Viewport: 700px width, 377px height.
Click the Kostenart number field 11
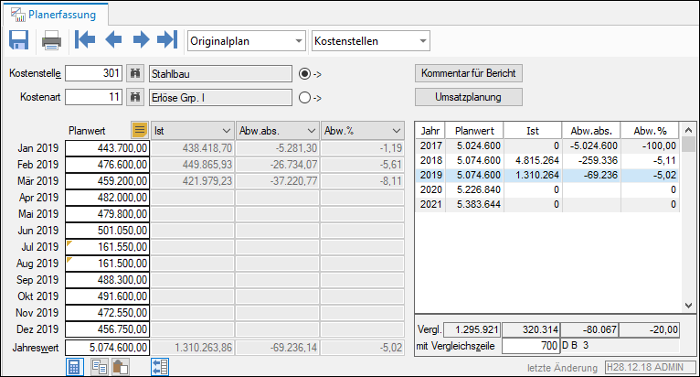pos(94,97)
